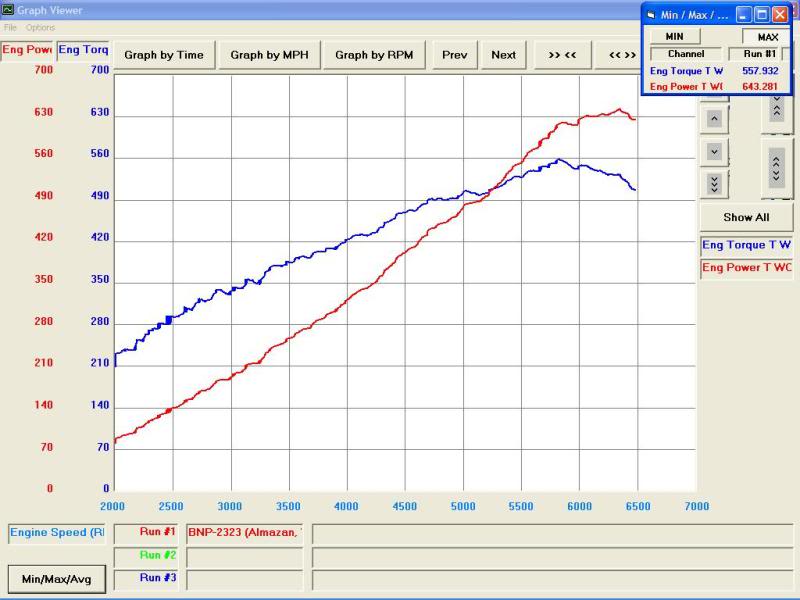This screenshot has height=600, width=800.
Task: Select the Run #1 label
Action: click(146, 533)
